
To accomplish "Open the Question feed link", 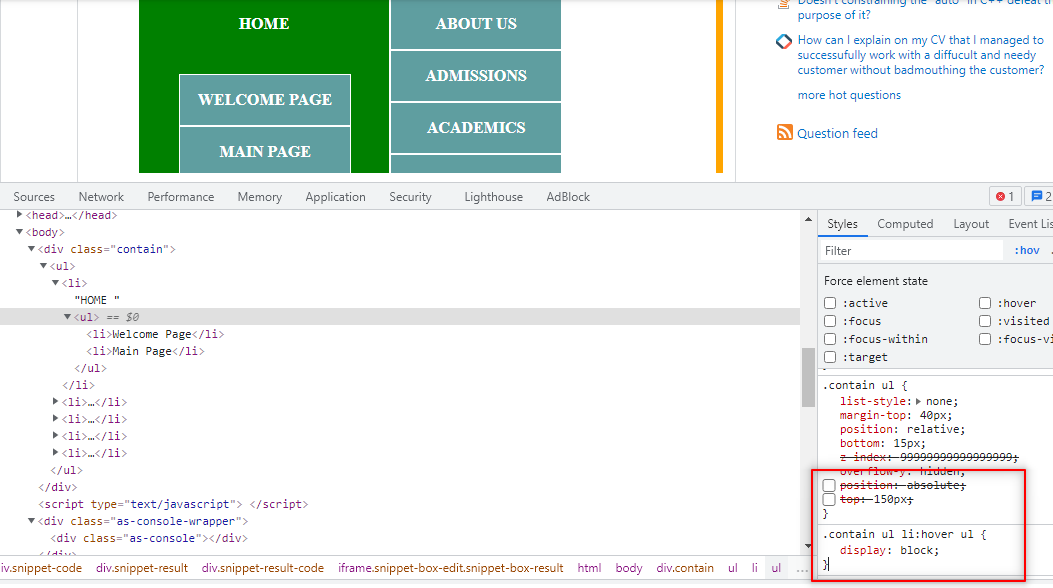I will tap(837, 134).
